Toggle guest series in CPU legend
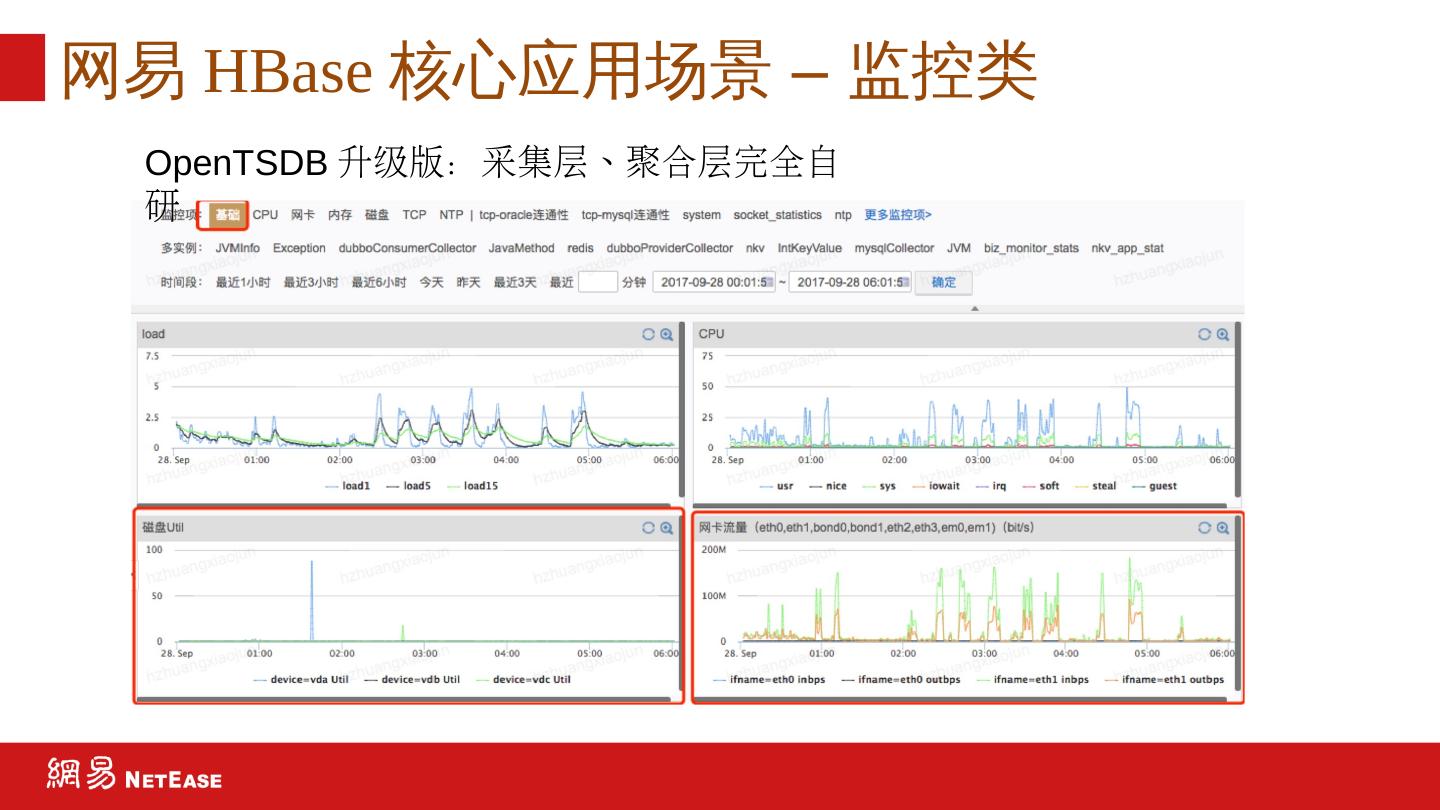This screenshot has width=1440, height=810. 1155,486
